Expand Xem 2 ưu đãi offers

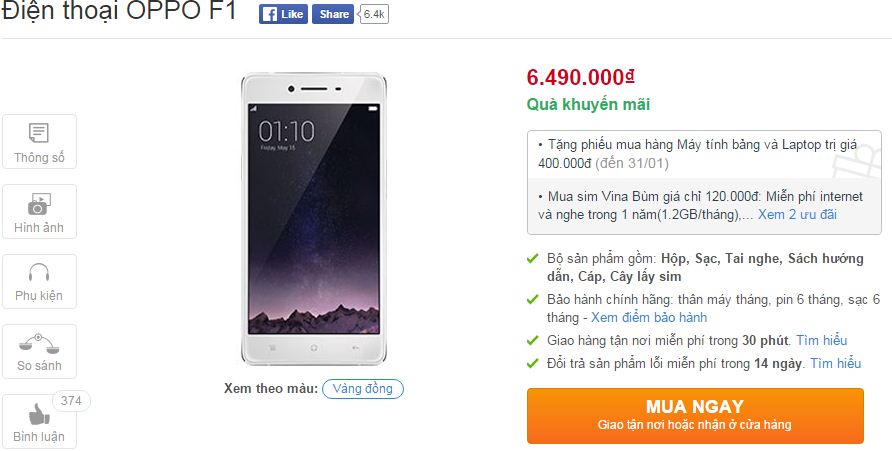coord(797,214)
